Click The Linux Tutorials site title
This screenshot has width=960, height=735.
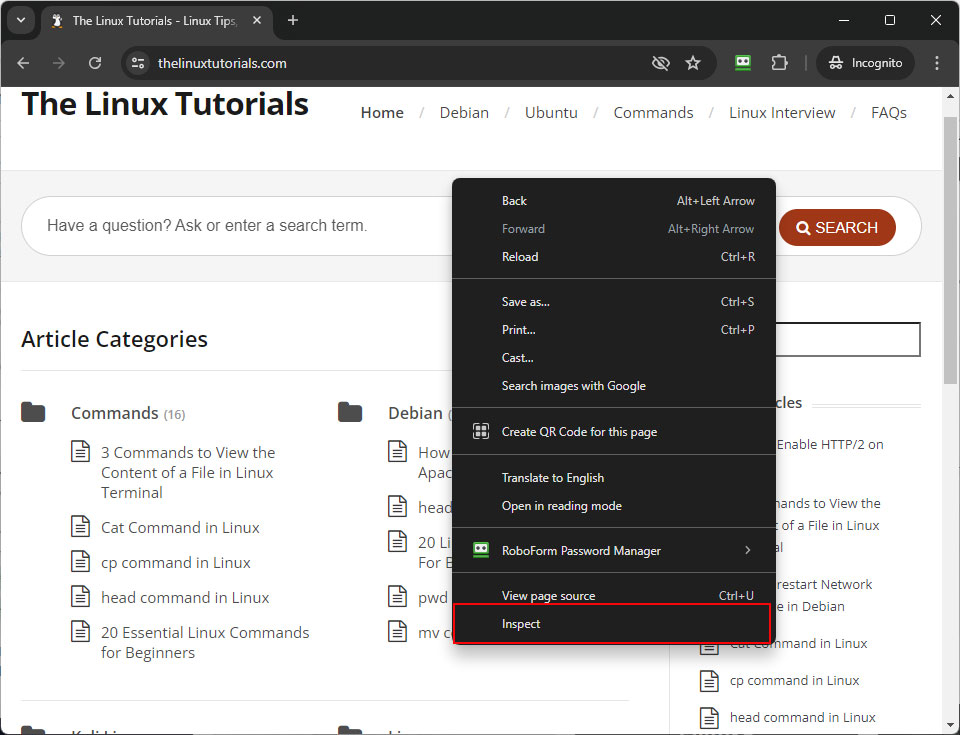coord(165,104)
